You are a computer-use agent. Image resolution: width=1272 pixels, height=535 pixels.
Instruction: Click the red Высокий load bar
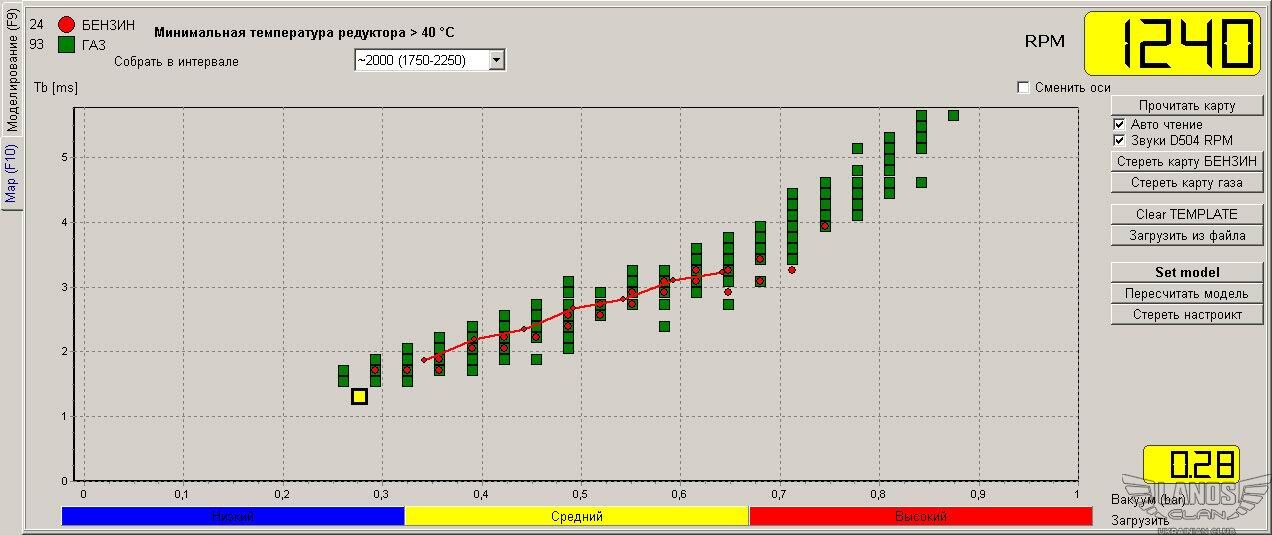click(920, 516)
